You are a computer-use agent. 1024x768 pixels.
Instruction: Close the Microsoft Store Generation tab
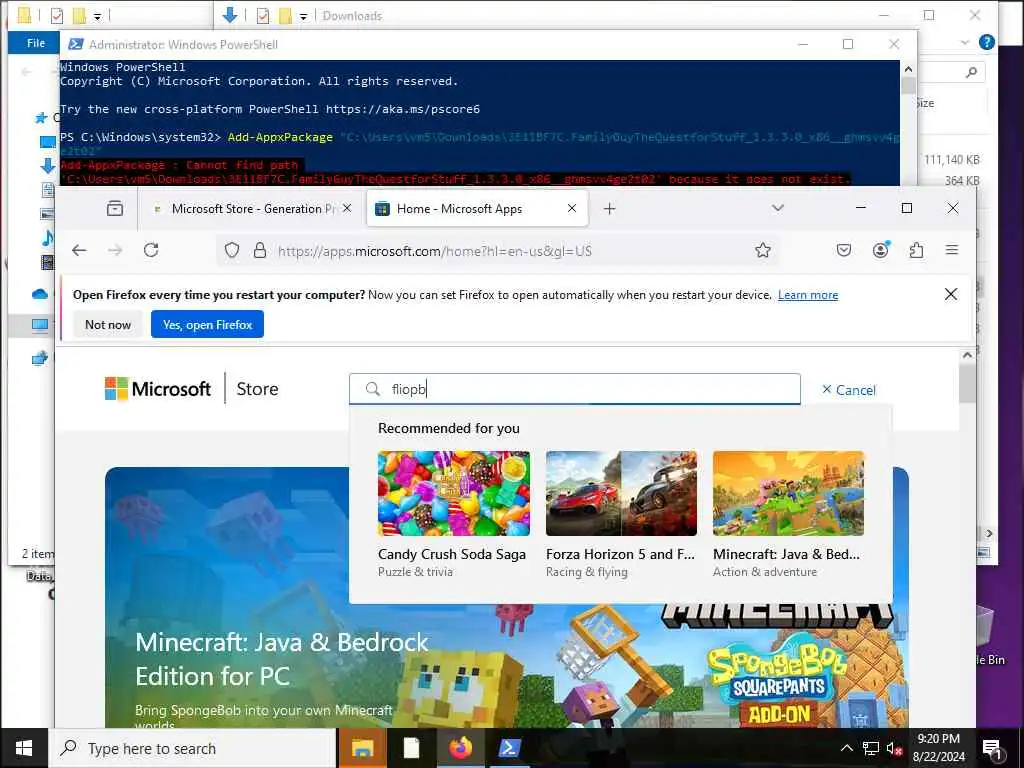point(347,208)
